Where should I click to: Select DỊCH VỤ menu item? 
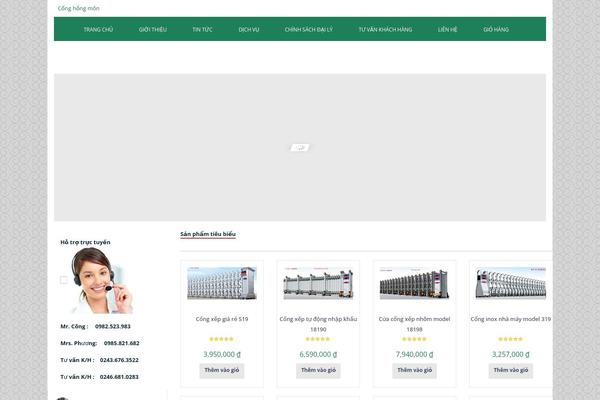(249, 29)
